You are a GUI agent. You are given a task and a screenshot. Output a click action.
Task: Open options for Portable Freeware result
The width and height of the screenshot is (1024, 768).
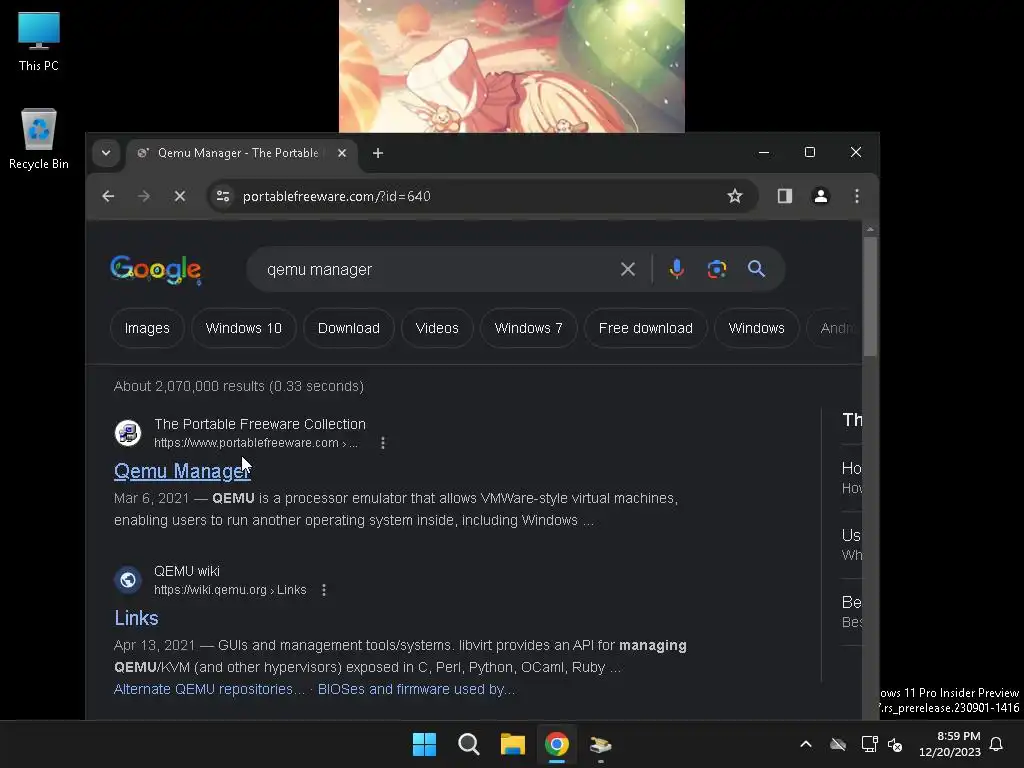tap(383, 443)
